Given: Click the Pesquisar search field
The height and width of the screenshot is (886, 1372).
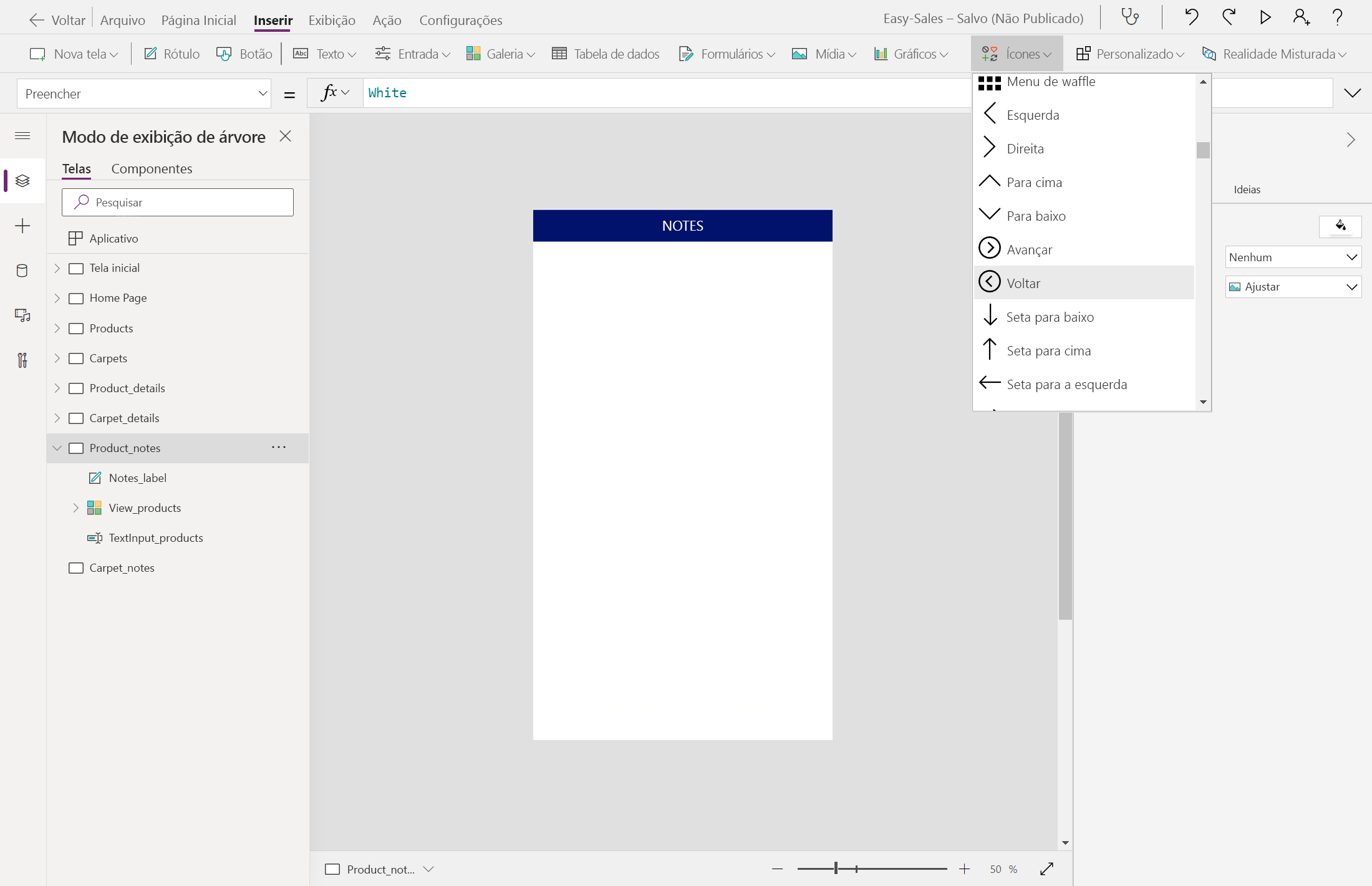Looking at the screenshot, I should 178,203.
